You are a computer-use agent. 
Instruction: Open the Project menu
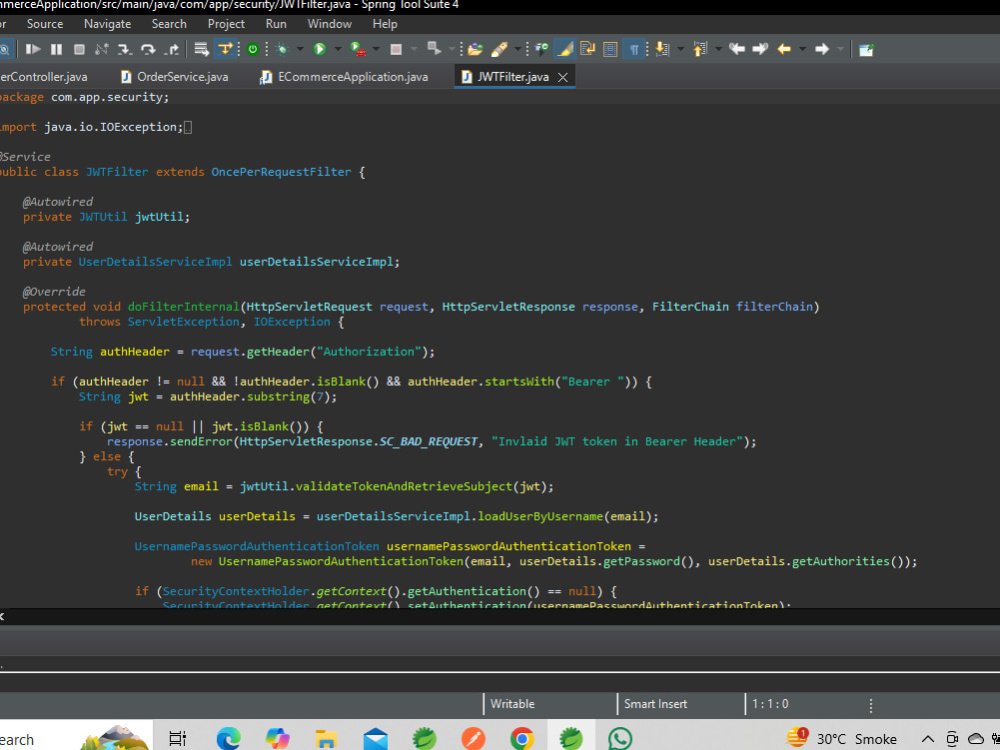click(226, 24)
